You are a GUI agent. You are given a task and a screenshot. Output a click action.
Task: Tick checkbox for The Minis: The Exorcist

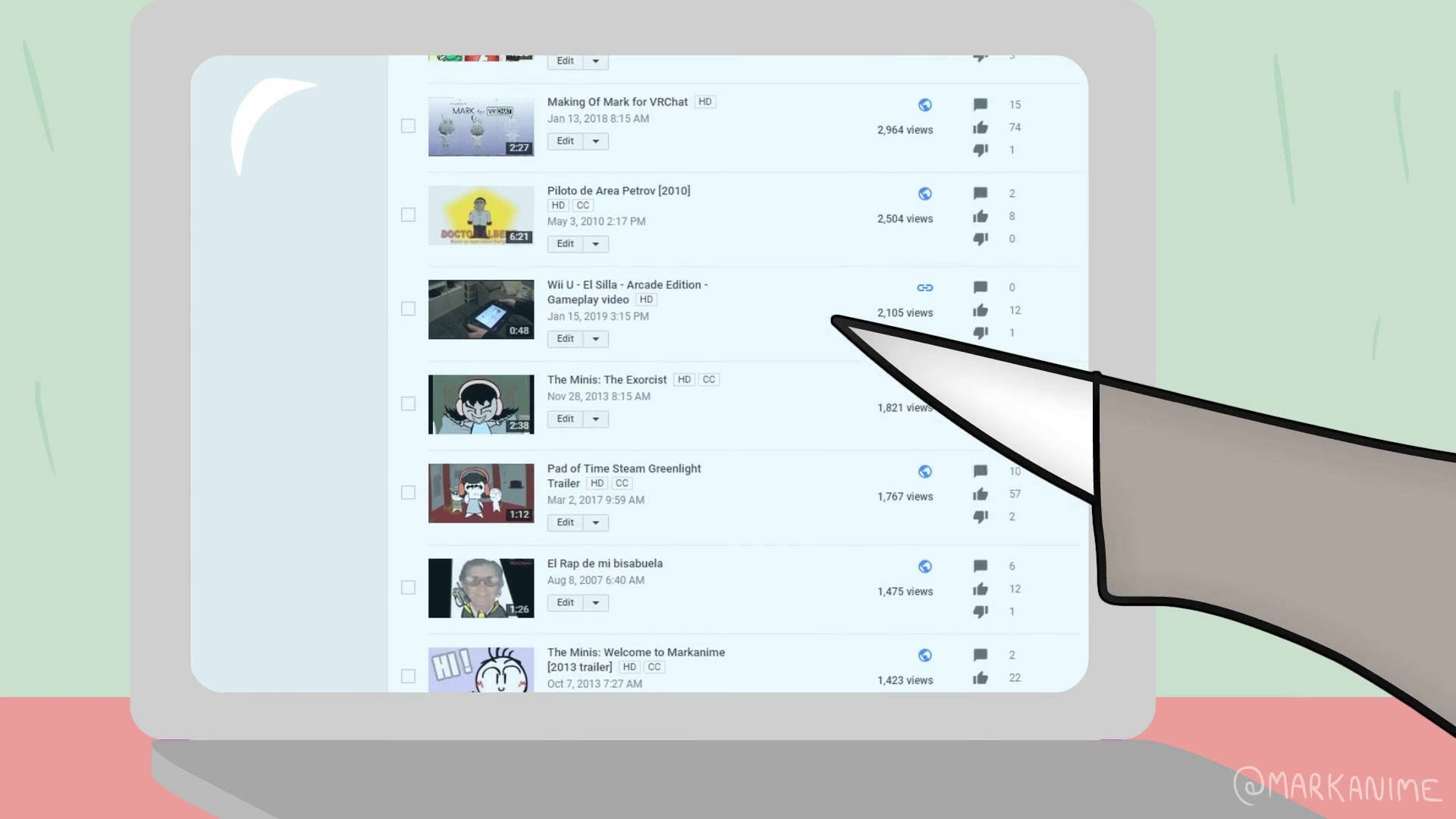408,403
